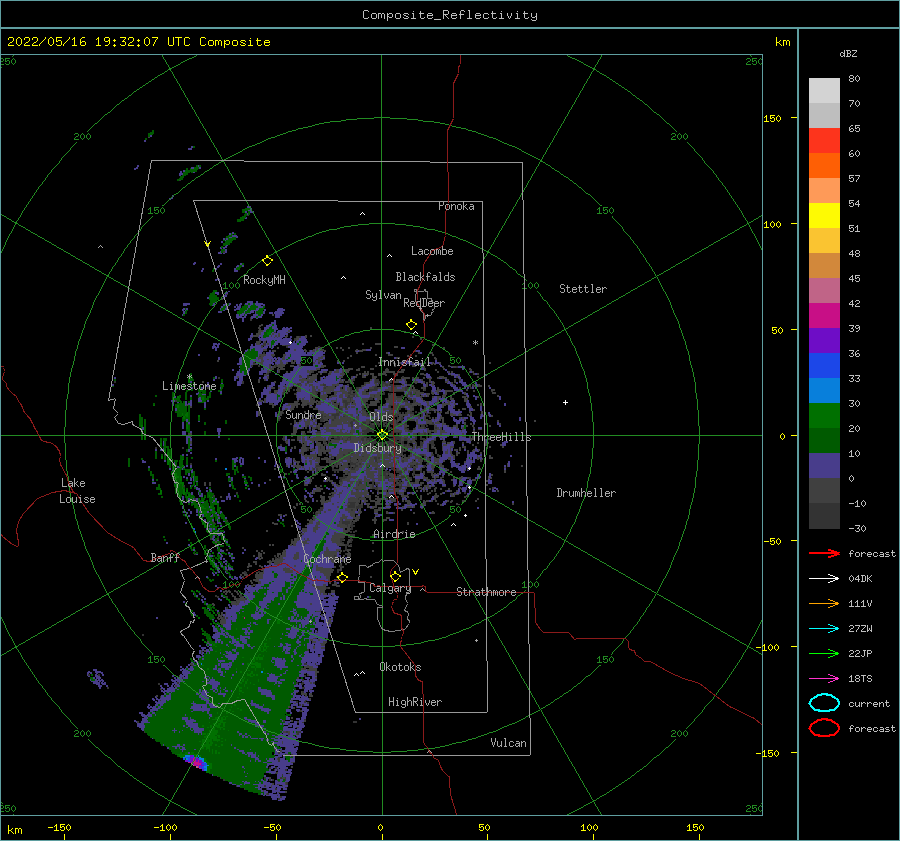Image resolution: width=900 pixels, height=841 pixels.
Task: Click the Drumheller label
Action: pyautogui.click(x=586, y=493)
